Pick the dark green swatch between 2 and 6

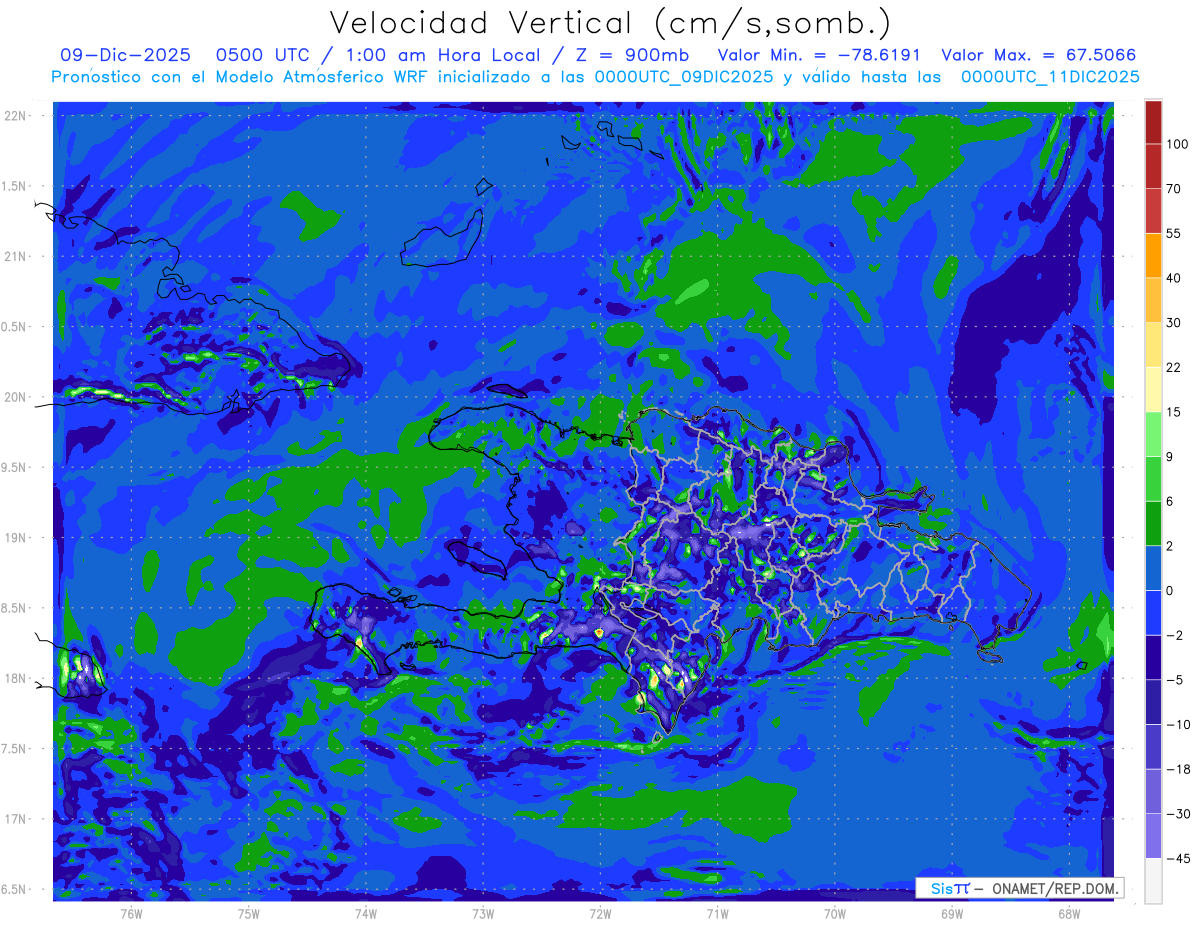click(x=1153, y=523)
